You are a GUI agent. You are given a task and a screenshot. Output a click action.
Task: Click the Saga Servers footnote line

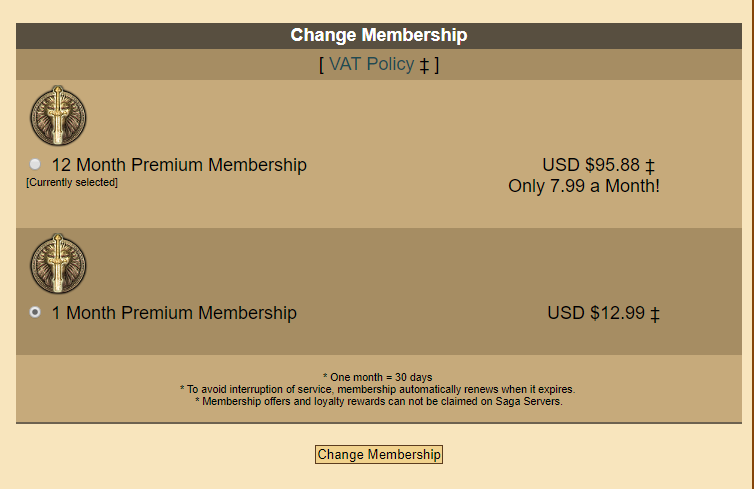(x=378, y=401)
